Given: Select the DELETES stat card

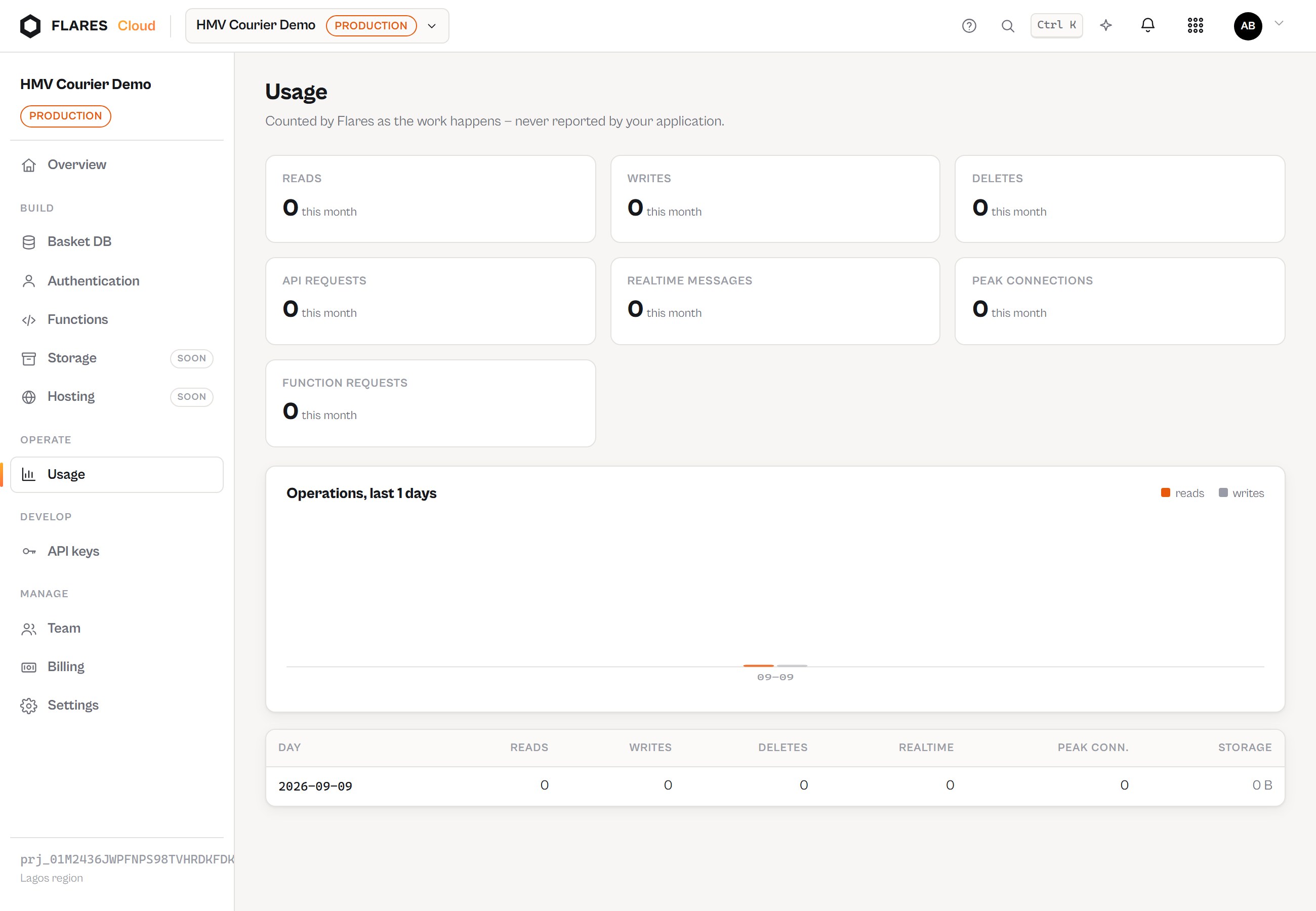Looking at the screenshot, I should 1120,199.
